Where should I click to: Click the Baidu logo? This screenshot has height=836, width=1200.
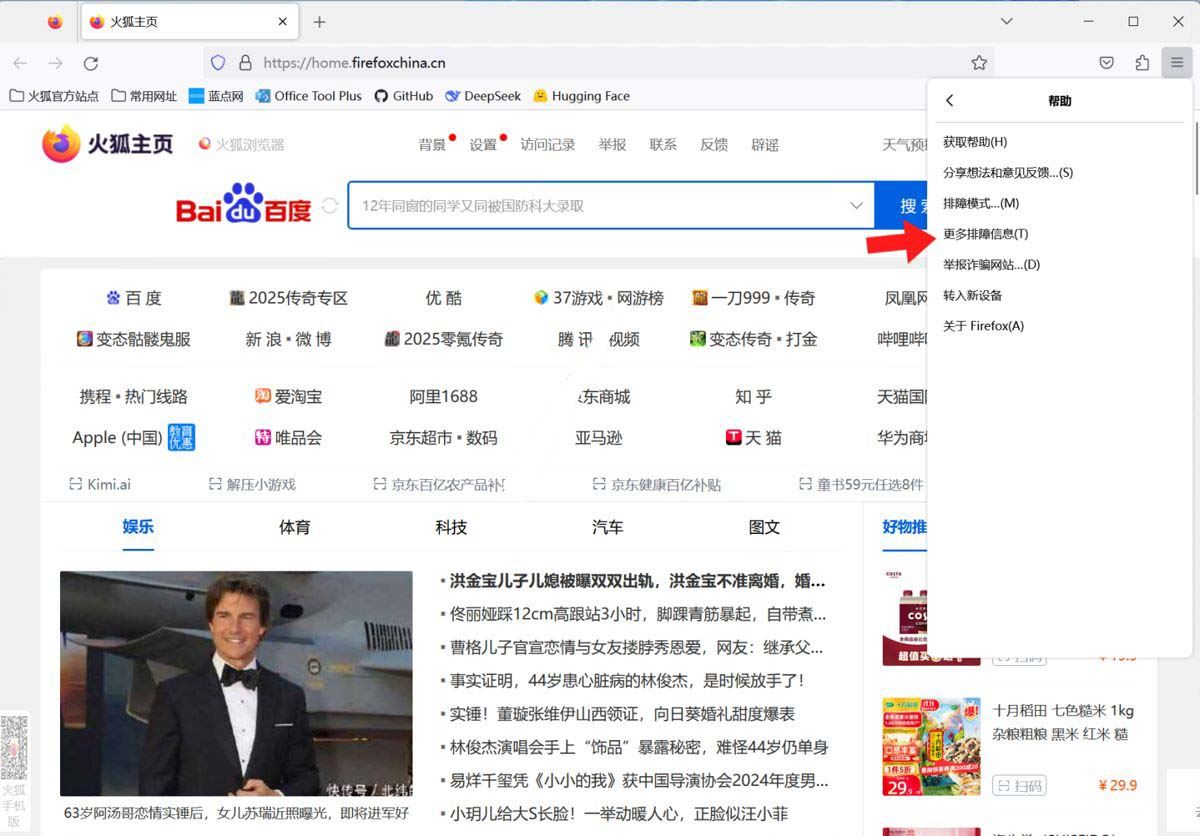[x=244, y=204]
